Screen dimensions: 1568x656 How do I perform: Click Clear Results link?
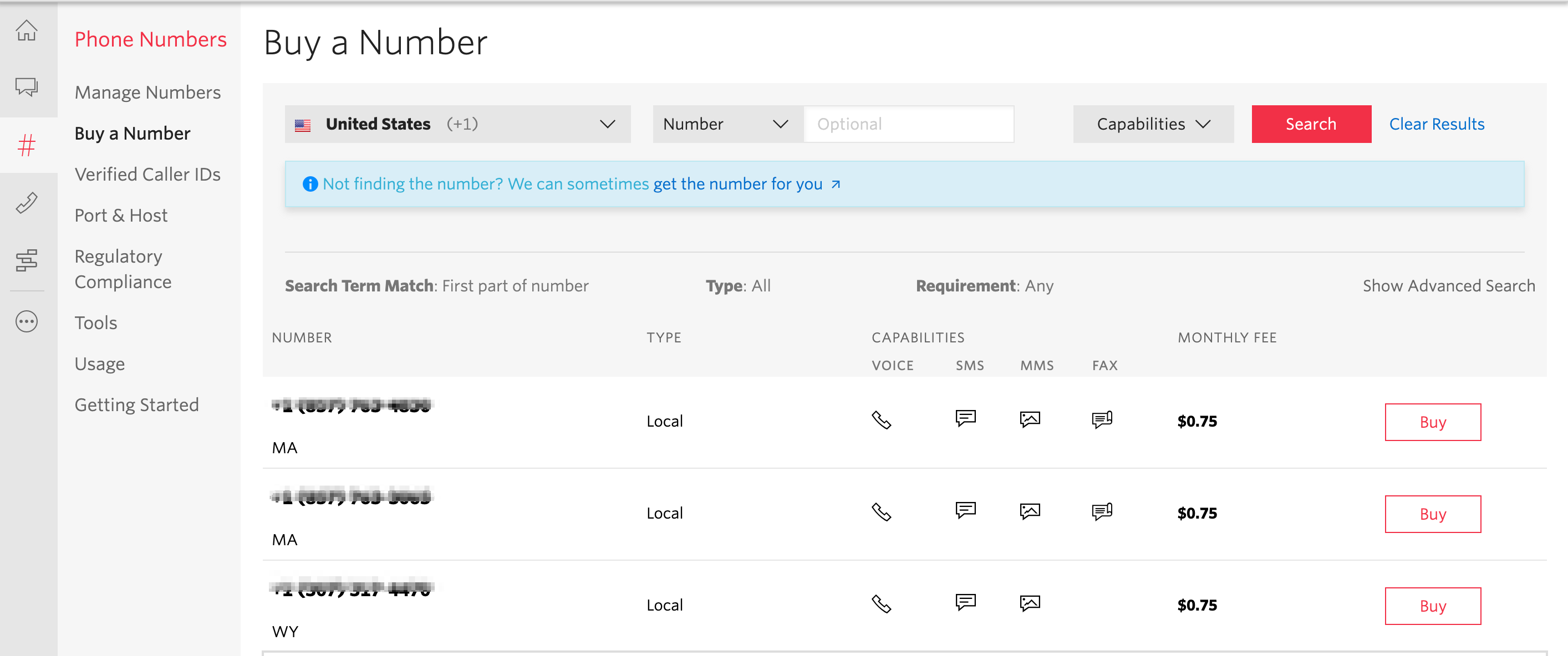click(x=1436, y=124)
